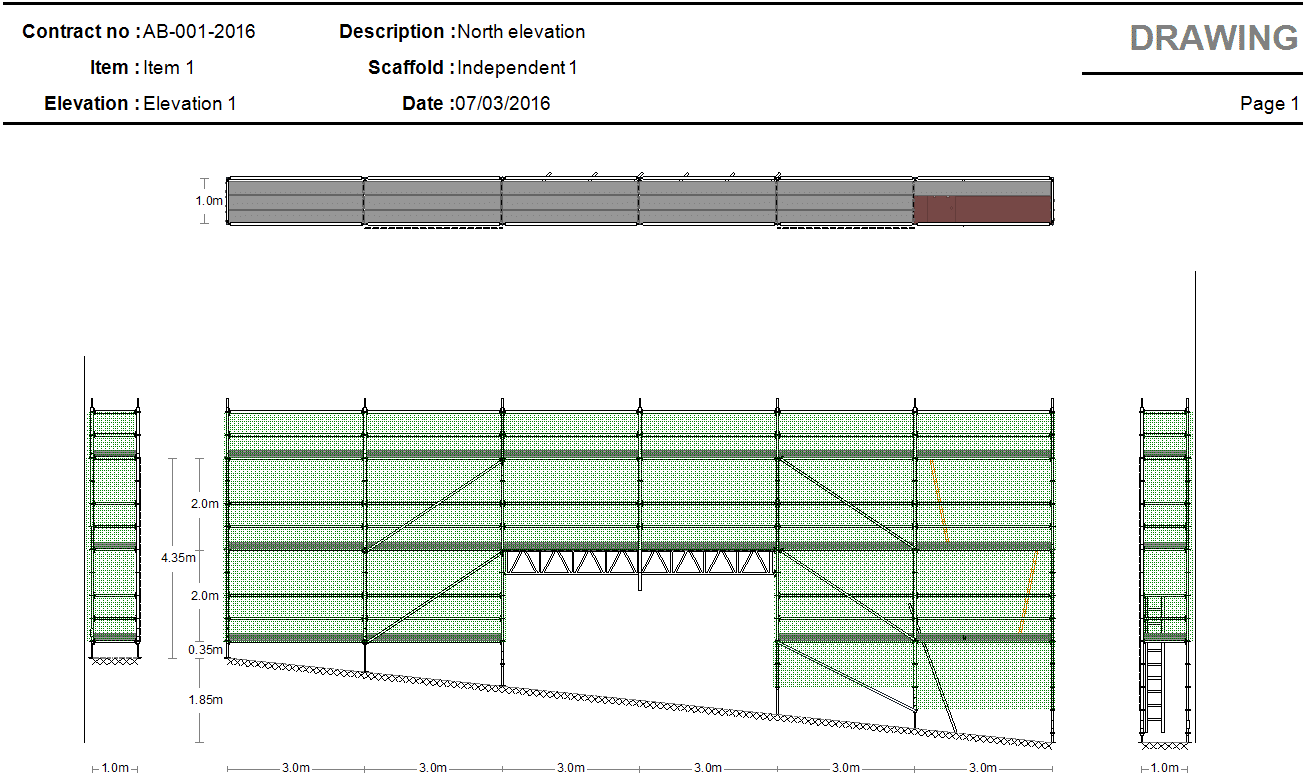Select the 'Item 1' value
Viewport: 1305px width, 775px height.
[x=168, y=68]
